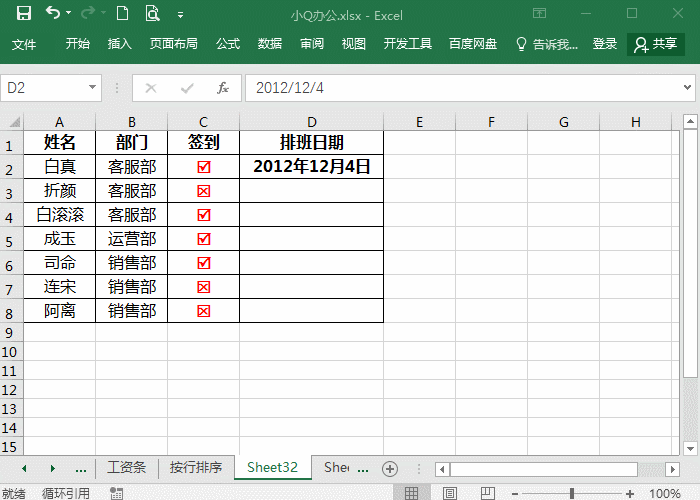
Task: Click the checked box in 司命 row
Action: click(x=204, y=263)
